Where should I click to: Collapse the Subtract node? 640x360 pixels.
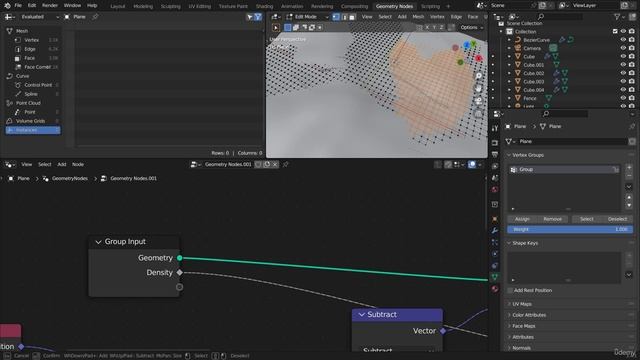[361, 315]
